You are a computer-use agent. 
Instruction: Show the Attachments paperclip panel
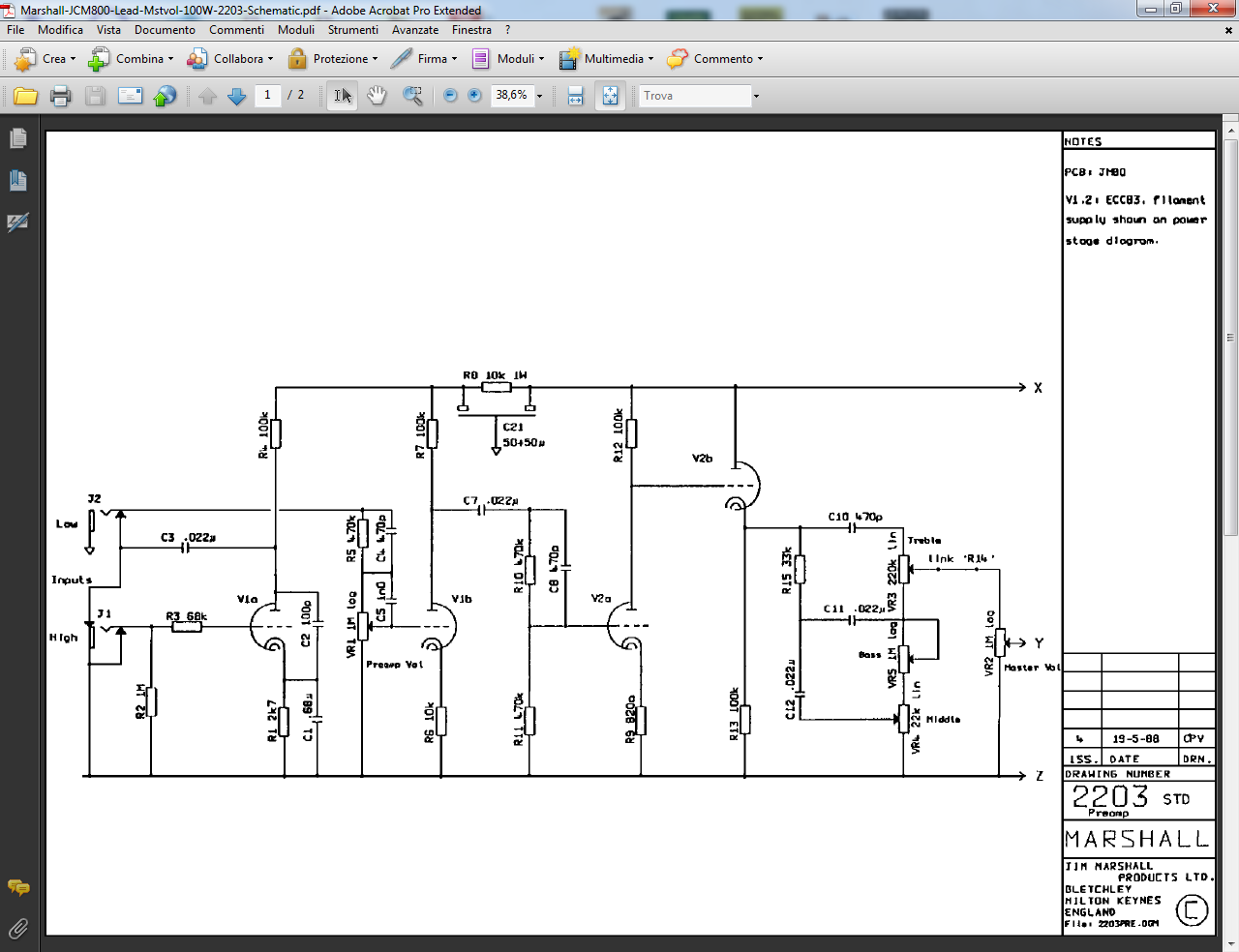coord(18,929)
